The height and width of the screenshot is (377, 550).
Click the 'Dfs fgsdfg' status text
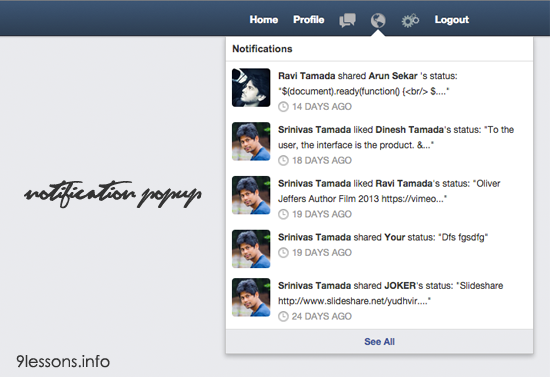point(463,237)
